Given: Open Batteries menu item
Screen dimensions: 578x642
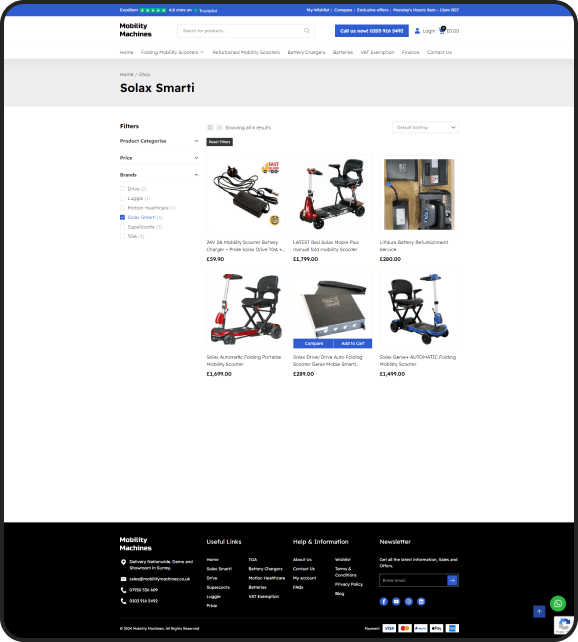Looking at the screenshot, I should 343,52.
